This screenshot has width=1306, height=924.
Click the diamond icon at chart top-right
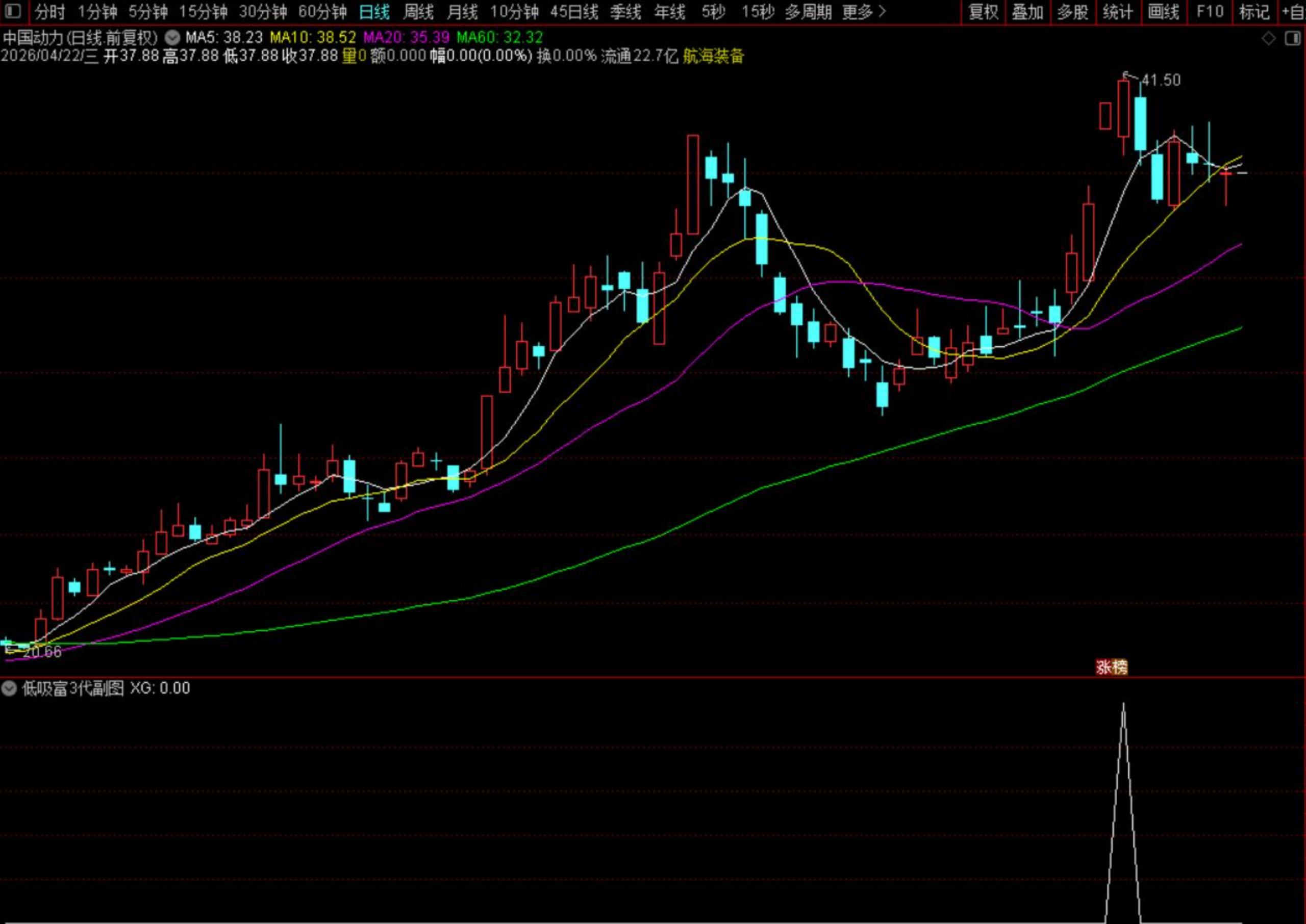[x=1268, y=39]
